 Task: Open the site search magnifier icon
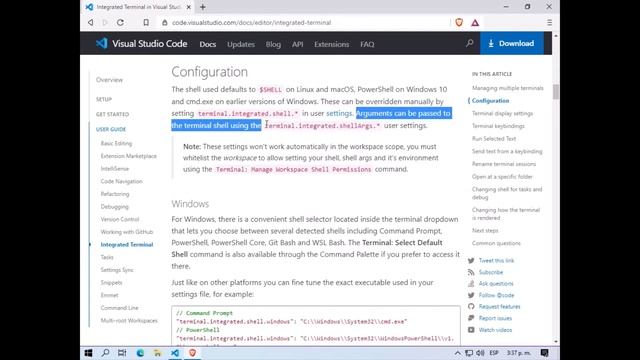[470, 43]
